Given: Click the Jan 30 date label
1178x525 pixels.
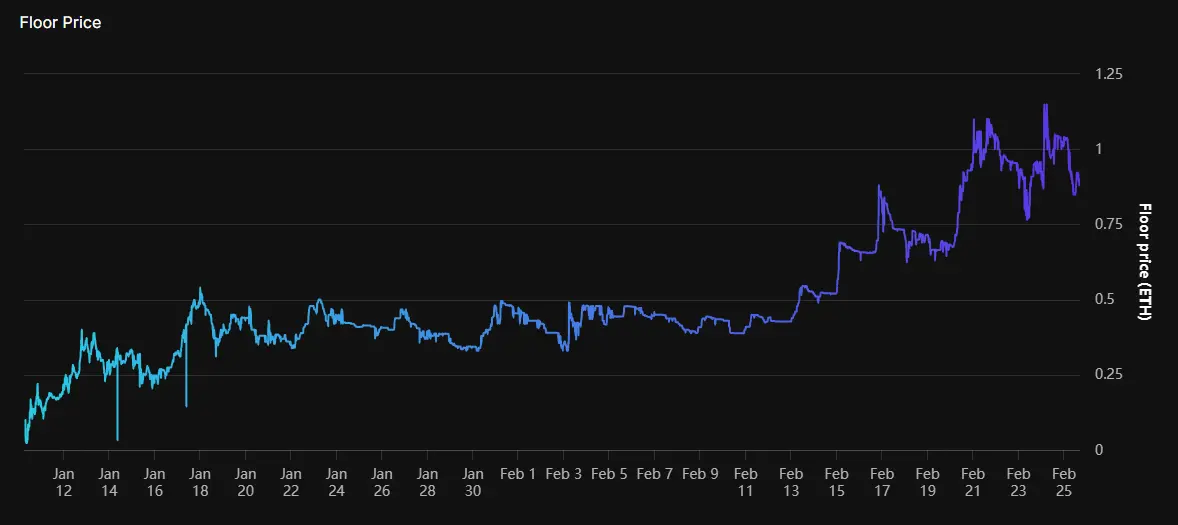Looking at the screenshot, I should coord(473,482).
